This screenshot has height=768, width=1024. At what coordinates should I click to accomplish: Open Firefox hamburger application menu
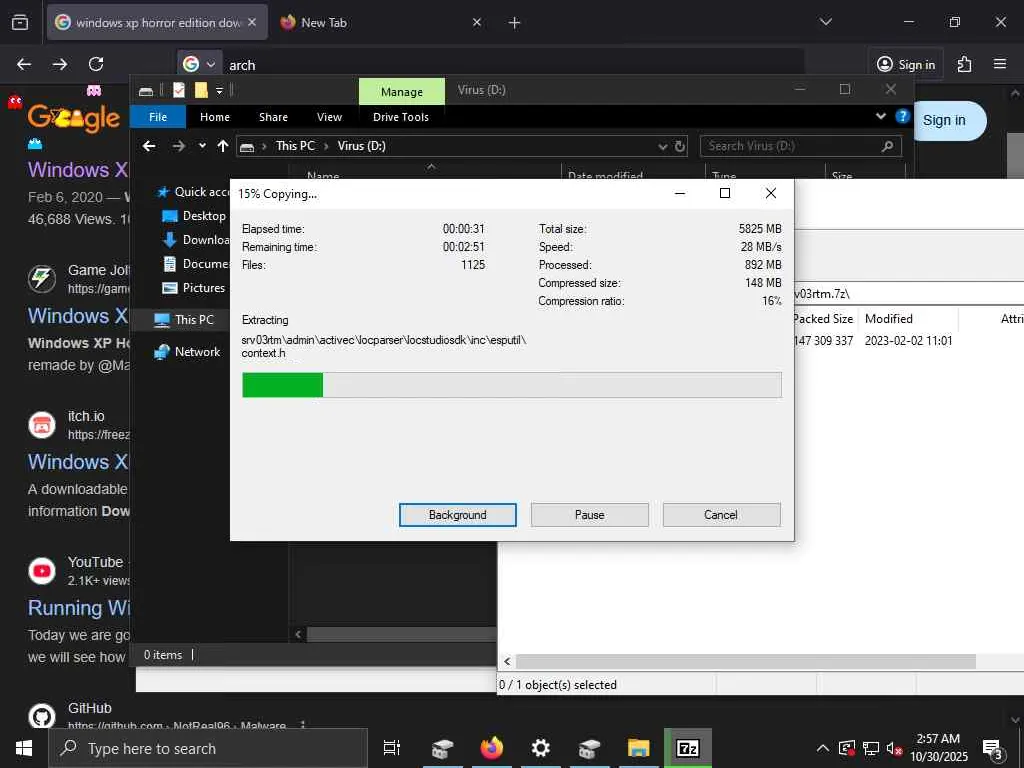[x=999, y=64]
